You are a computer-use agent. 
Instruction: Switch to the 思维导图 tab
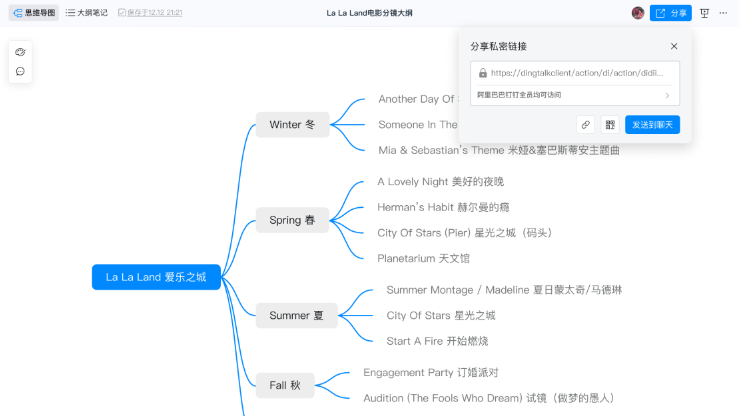[x=34, y=13]
